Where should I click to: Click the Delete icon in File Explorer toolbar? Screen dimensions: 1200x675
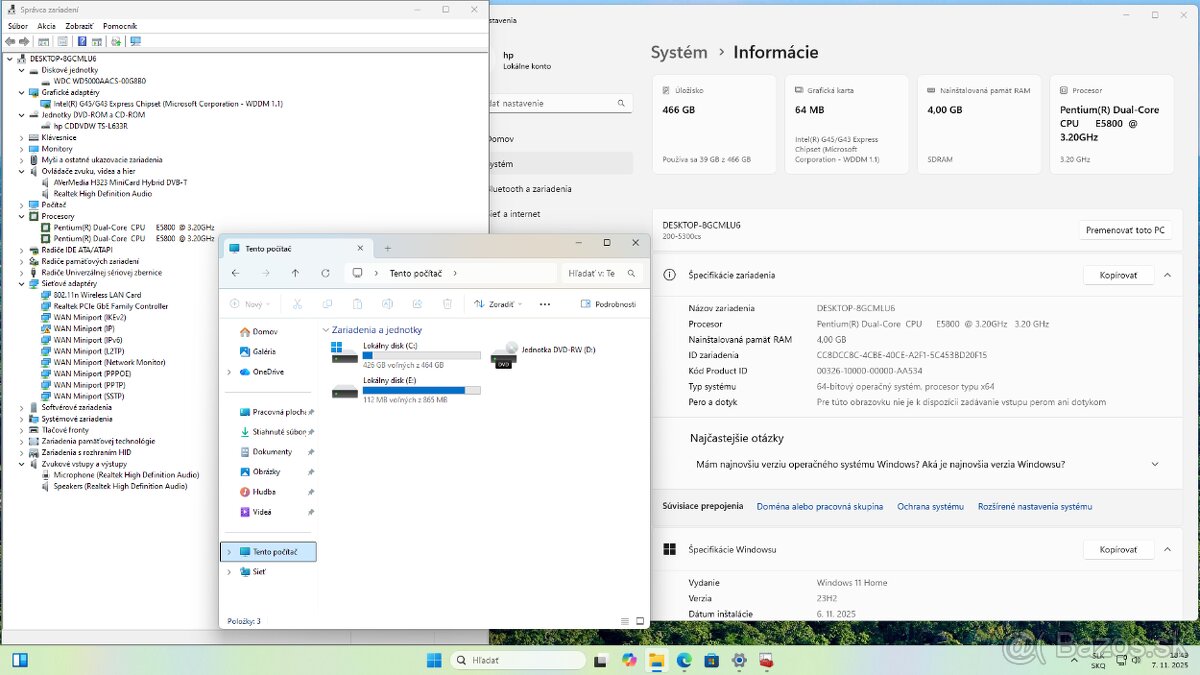click(448, 303)
